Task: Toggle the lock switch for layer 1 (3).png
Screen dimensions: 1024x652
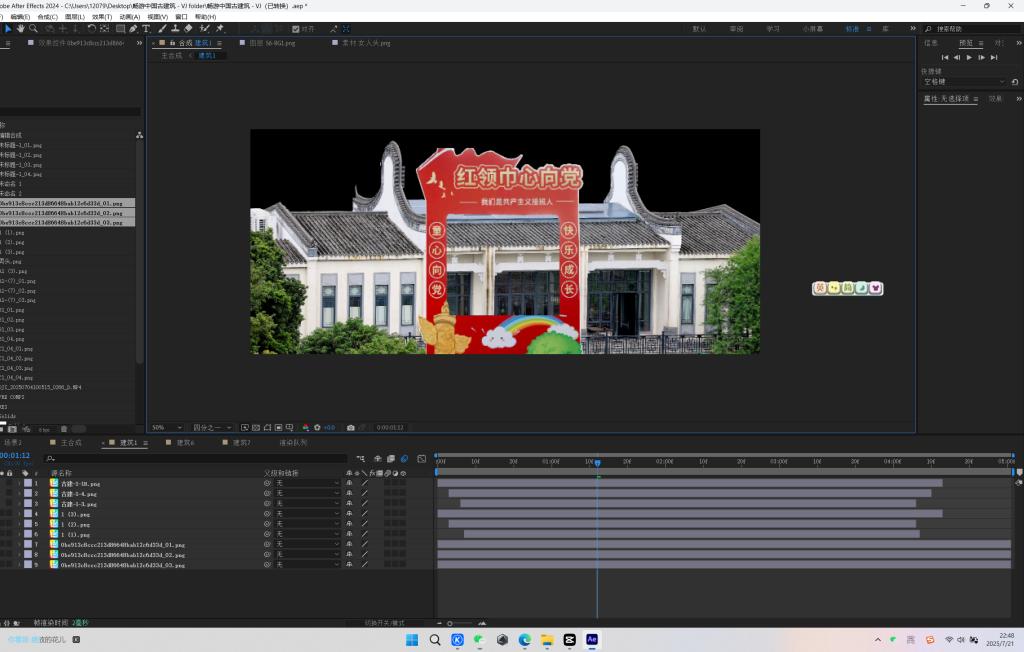Action: (x=11, y=514)
